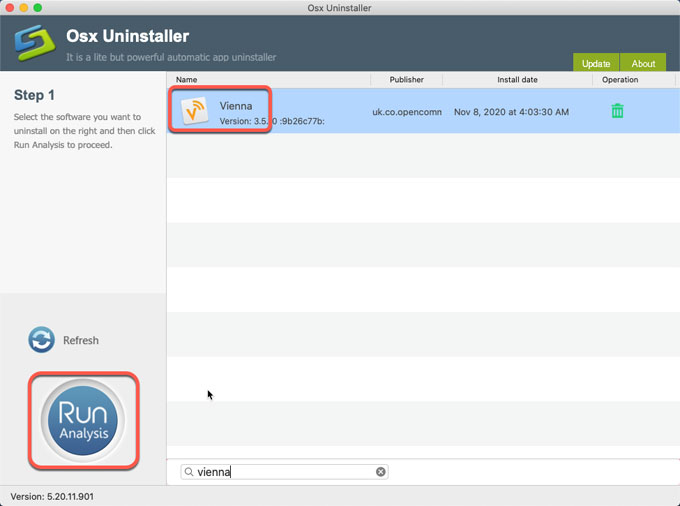The image size is (680, 506).
Task: Click the Version: 5.20.11.901 status text
Action: tap(52, 496)
